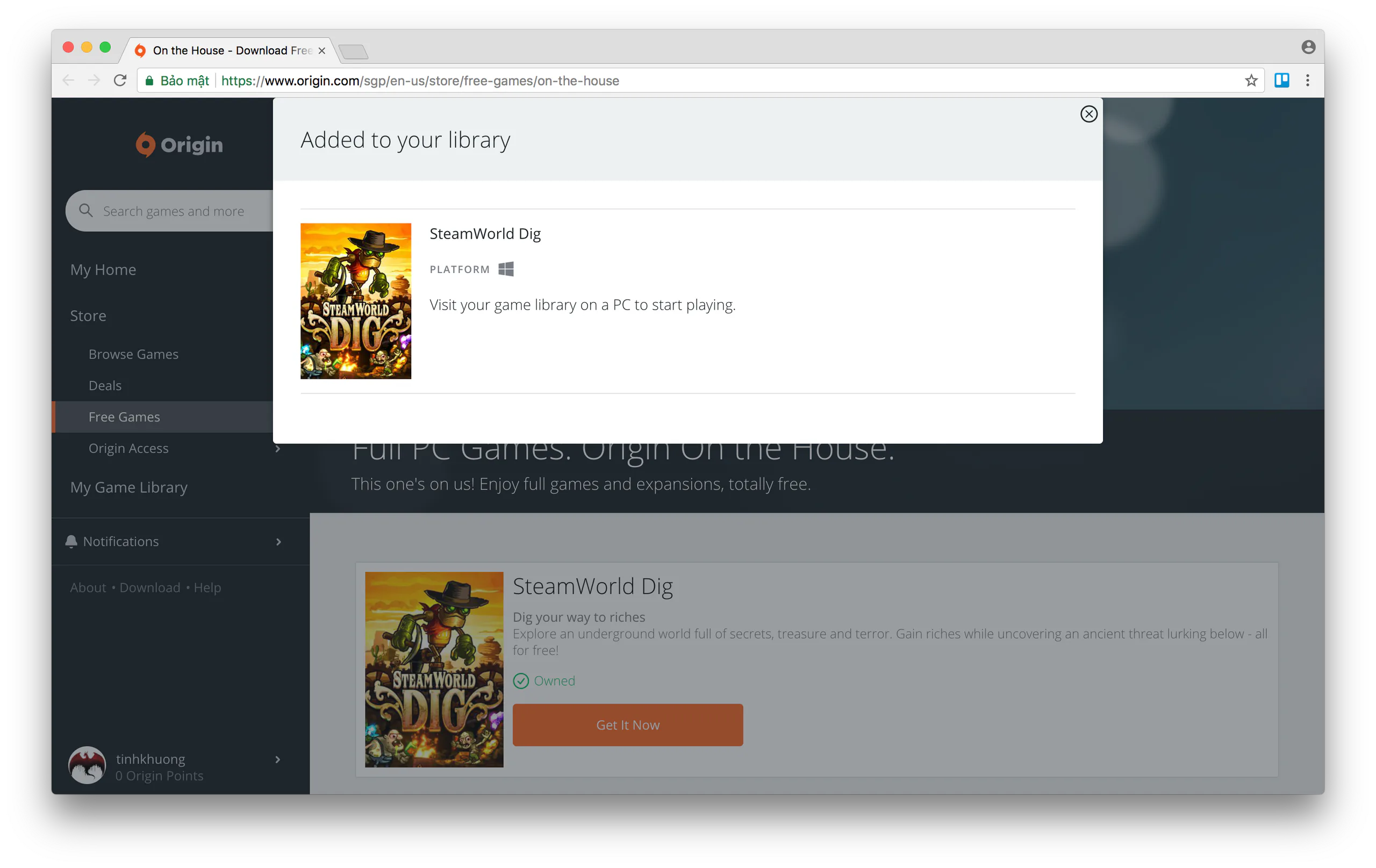The width and height of the screenshot is (1376, 868).
Task: Click the Windows platform icon
Action: tap(506, 269)
